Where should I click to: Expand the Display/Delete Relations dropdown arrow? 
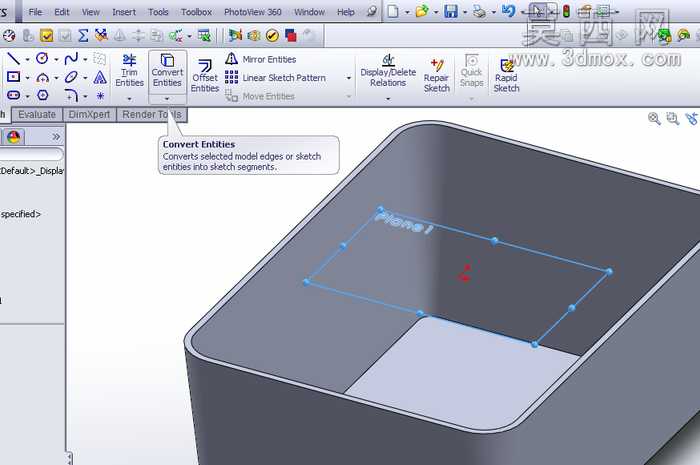388,99
